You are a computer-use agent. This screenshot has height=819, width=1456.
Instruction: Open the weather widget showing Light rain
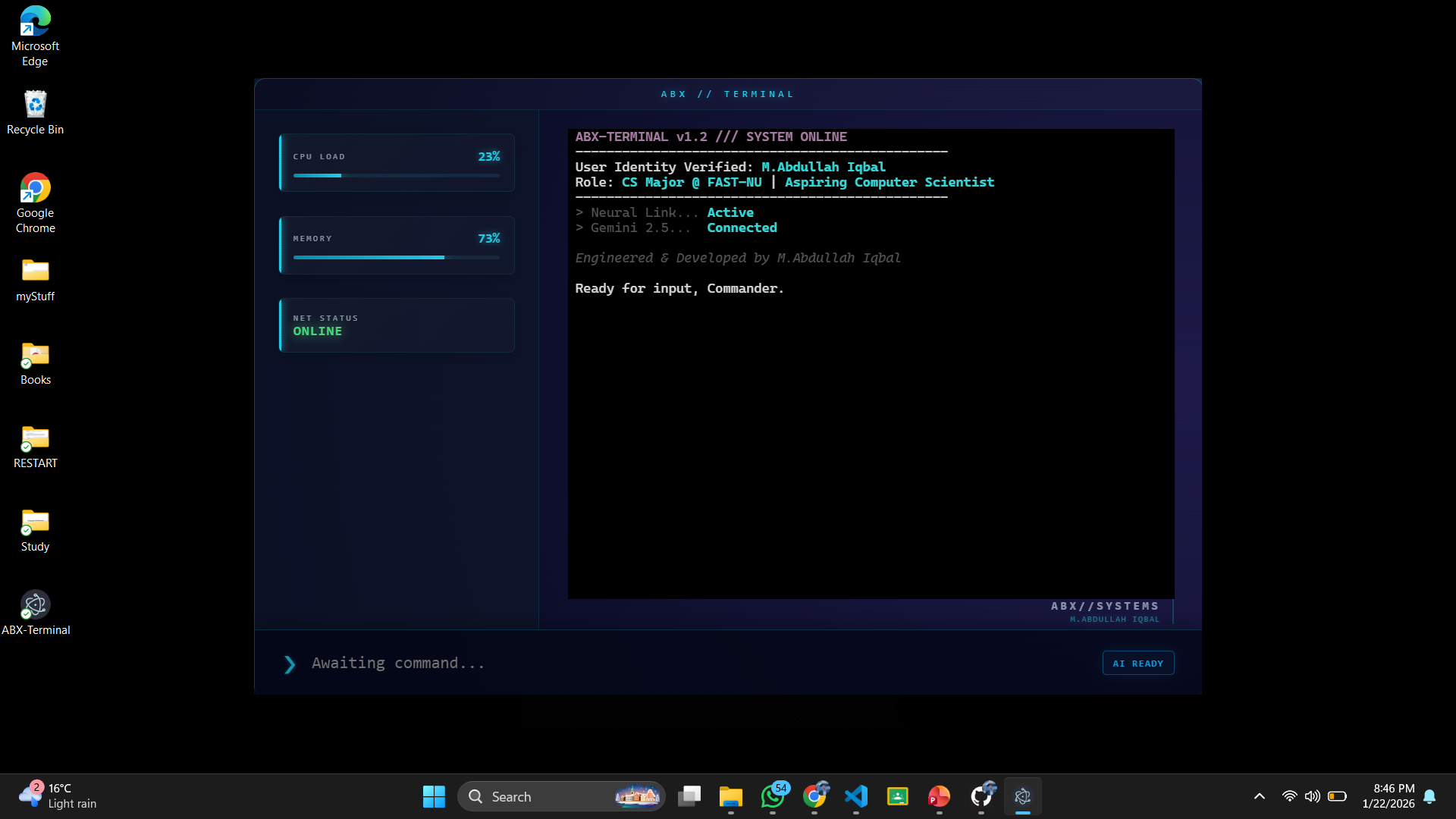[x=57, y=796]
